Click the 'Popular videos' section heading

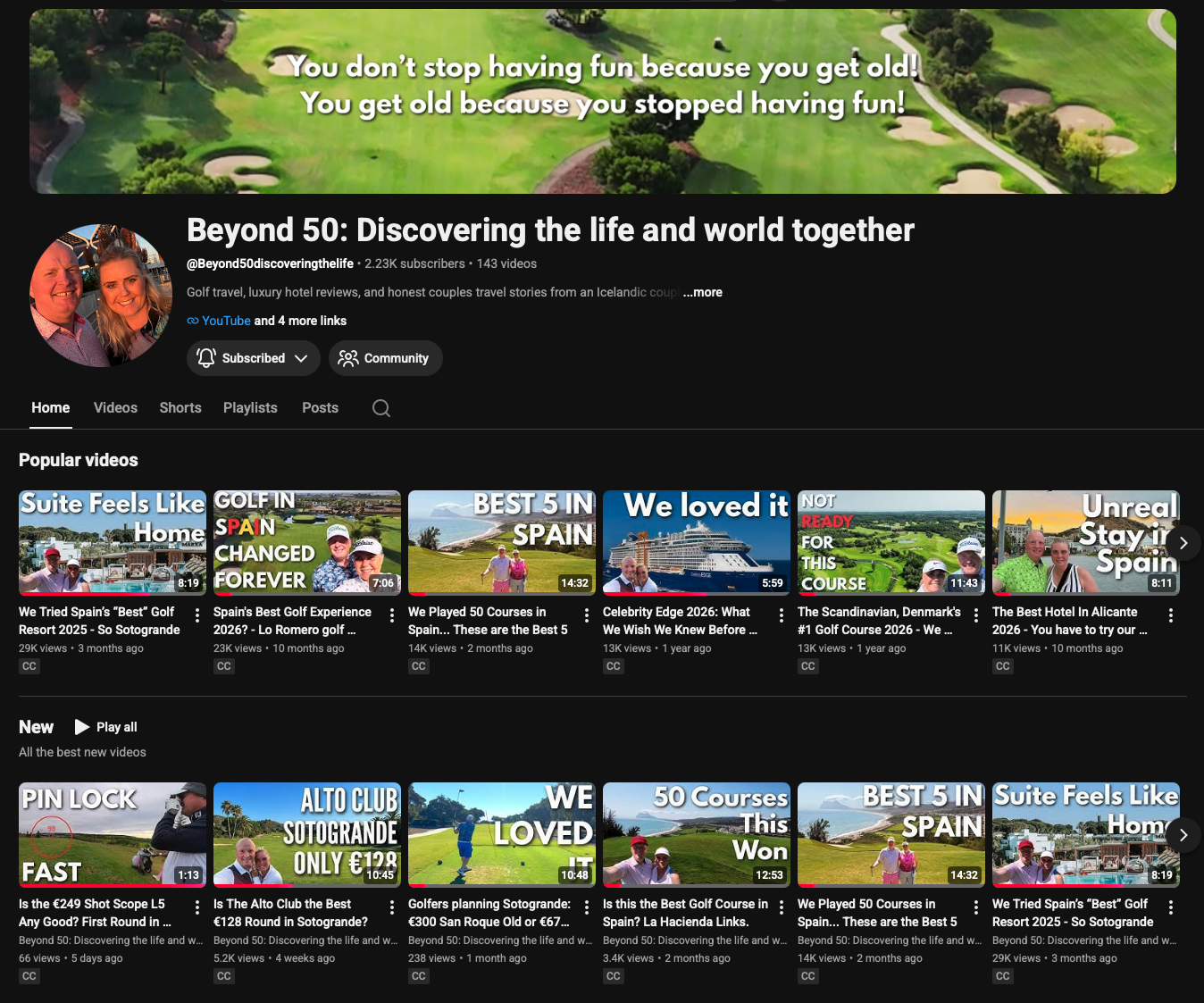[79, 460]
